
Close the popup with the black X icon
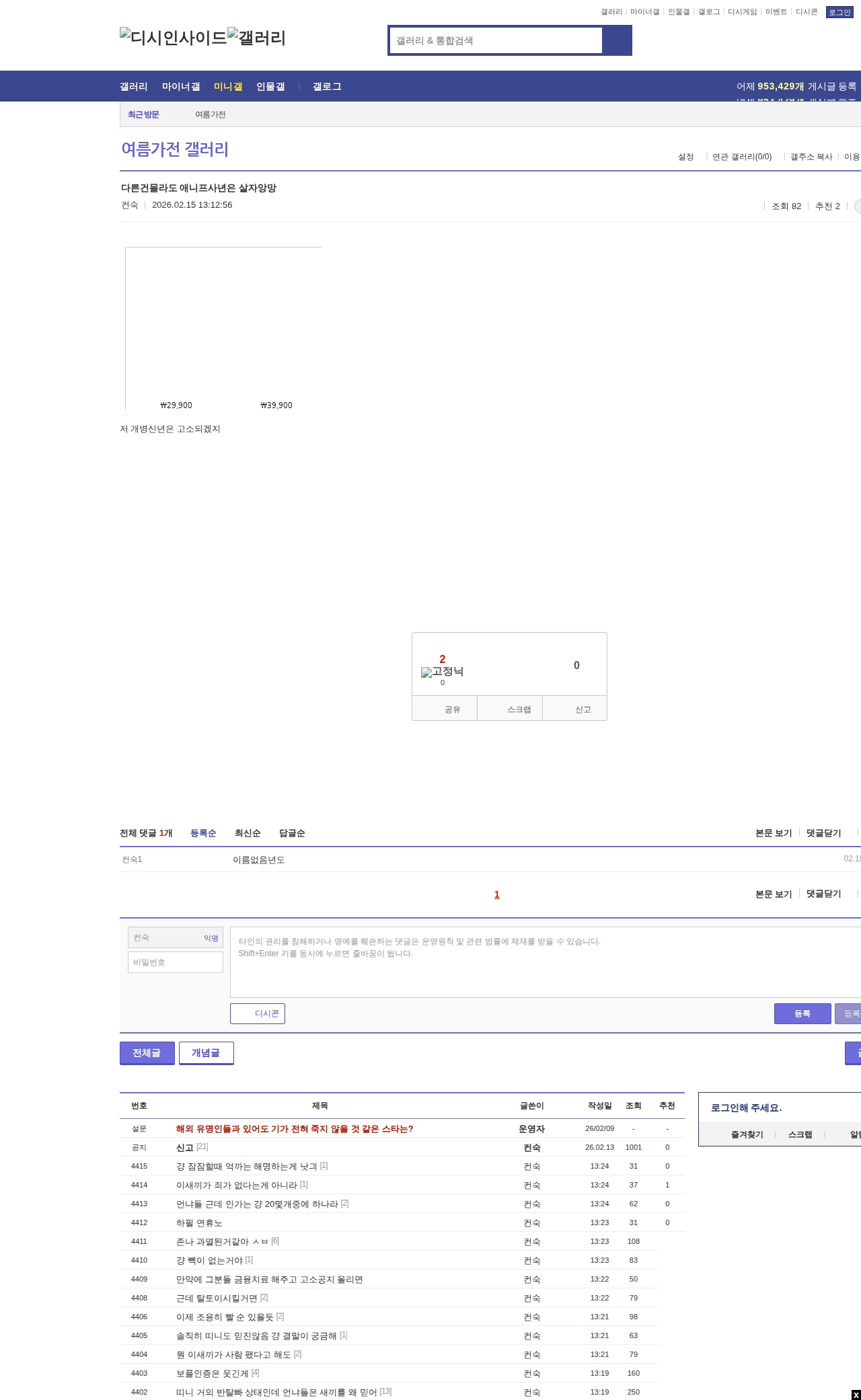coord(856,1395)
